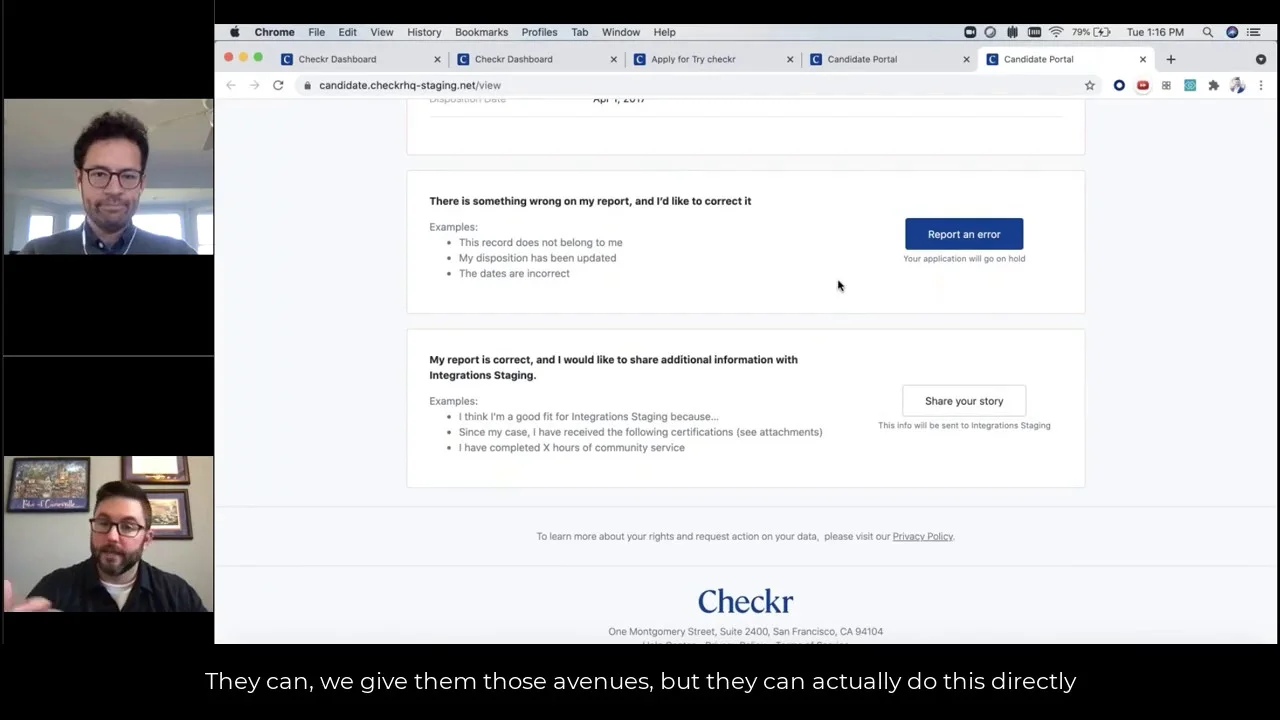Image resolution: width=1280 pixels, height=720 pixels.
Task: Open the Apple menu
Action: [235, 32]
